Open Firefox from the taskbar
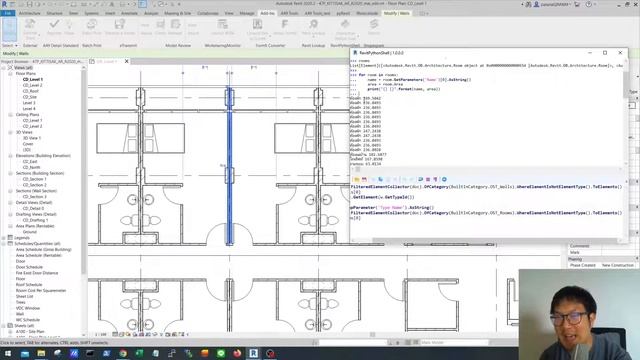 point(237,353)
